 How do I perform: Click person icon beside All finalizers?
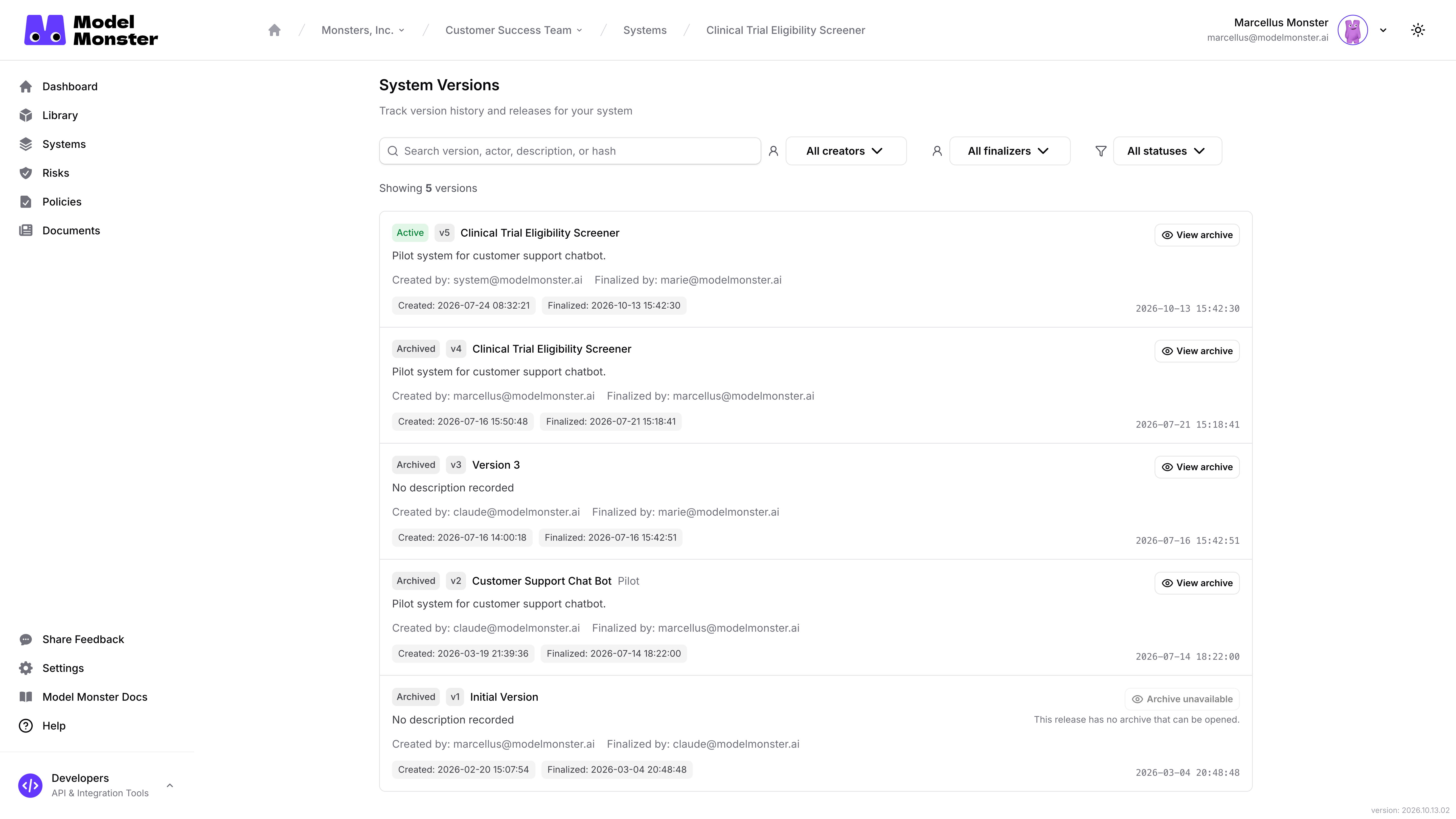click(937, 151)
